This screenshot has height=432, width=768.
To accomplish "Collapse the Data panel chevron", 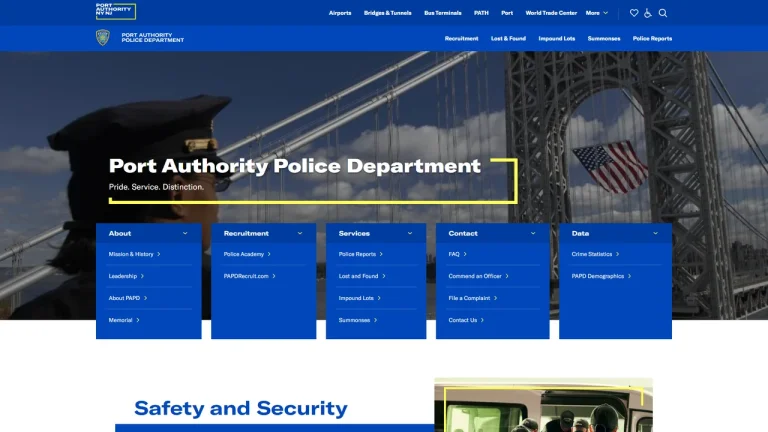I will (x=655, y=233).
